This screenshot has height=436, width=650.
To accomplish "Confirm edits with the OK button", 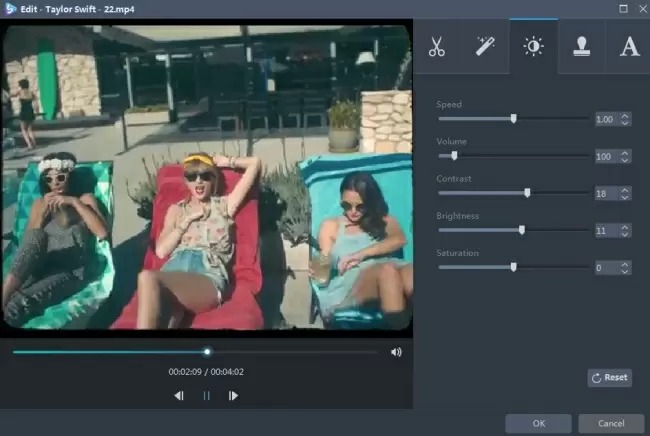I will click(x=538, y=423).
